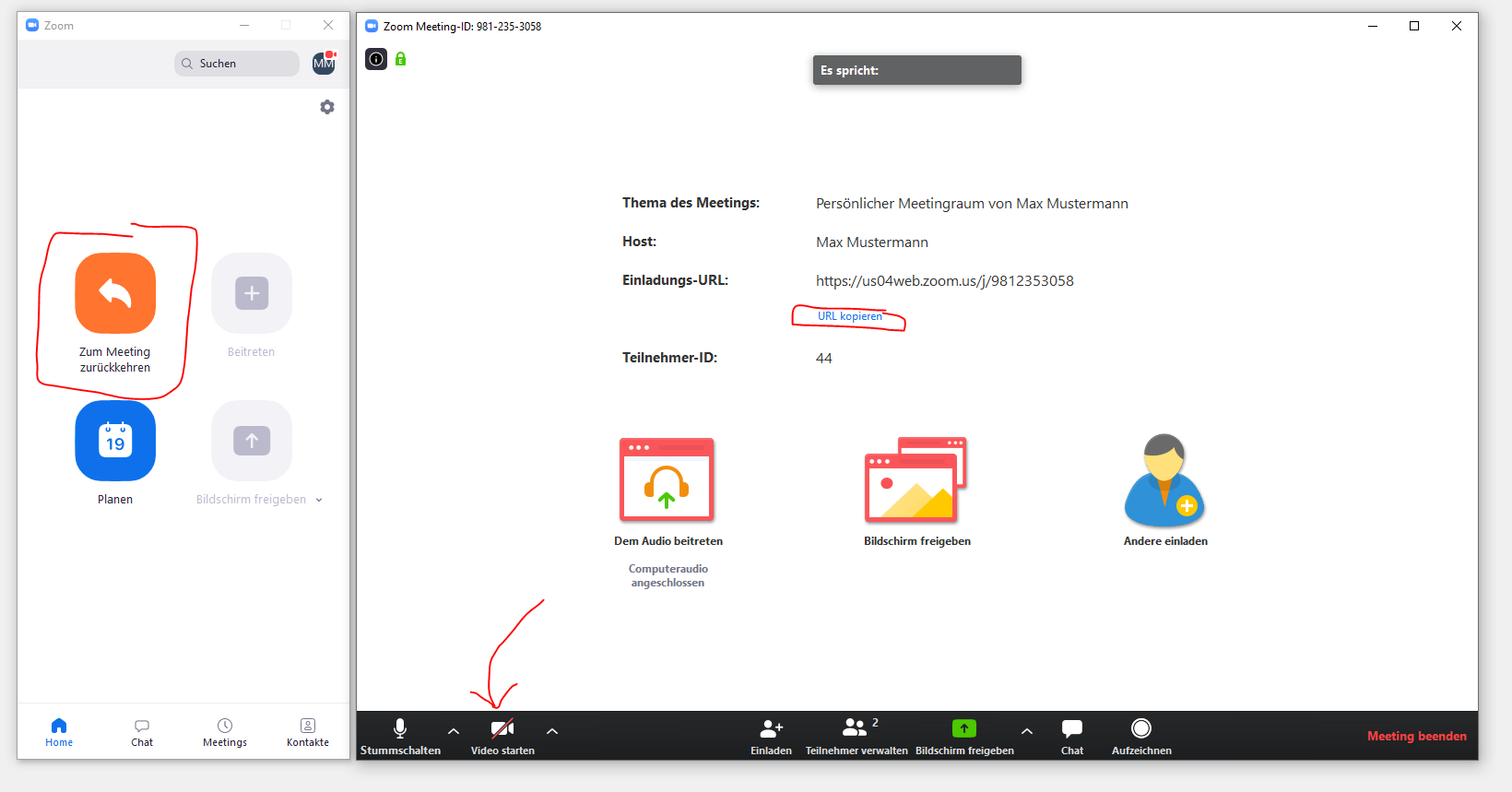
Task: Expand share options arrow beside Bildschirm freigeben
Action: pyautogui.click(x=1027, y=731)
